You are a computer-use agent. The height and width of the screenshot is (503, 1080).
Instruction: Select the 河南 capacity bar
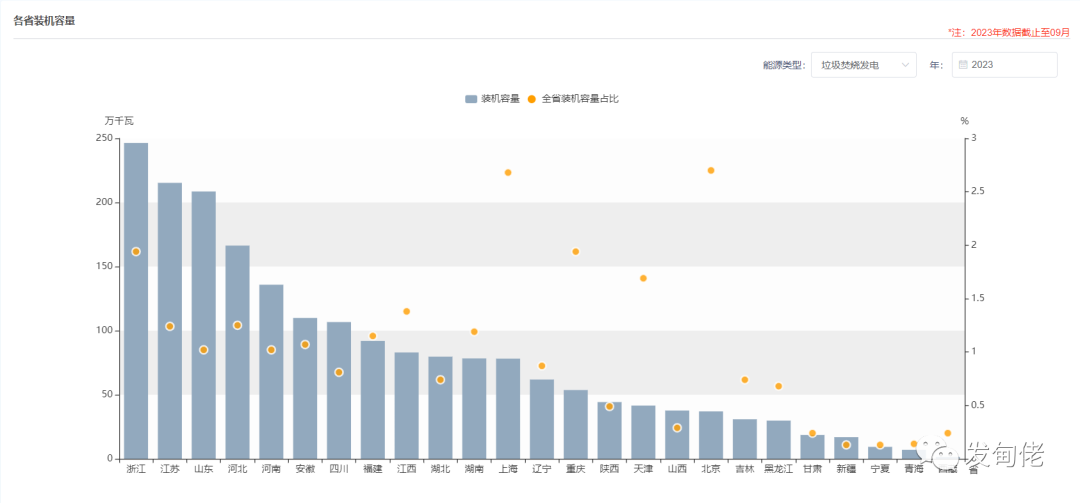[271, 372]
